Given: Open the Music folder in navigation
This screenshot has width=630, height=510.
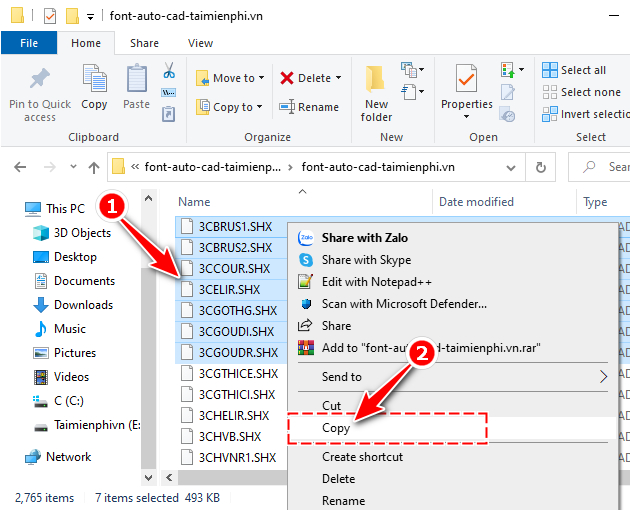Looking at the screenshot, I should pos(59,329).
